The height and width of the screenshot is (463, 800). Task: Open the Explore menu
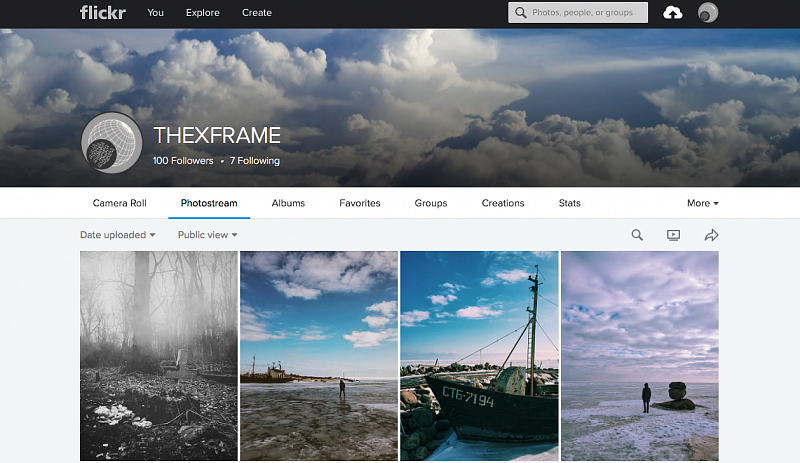203,13
